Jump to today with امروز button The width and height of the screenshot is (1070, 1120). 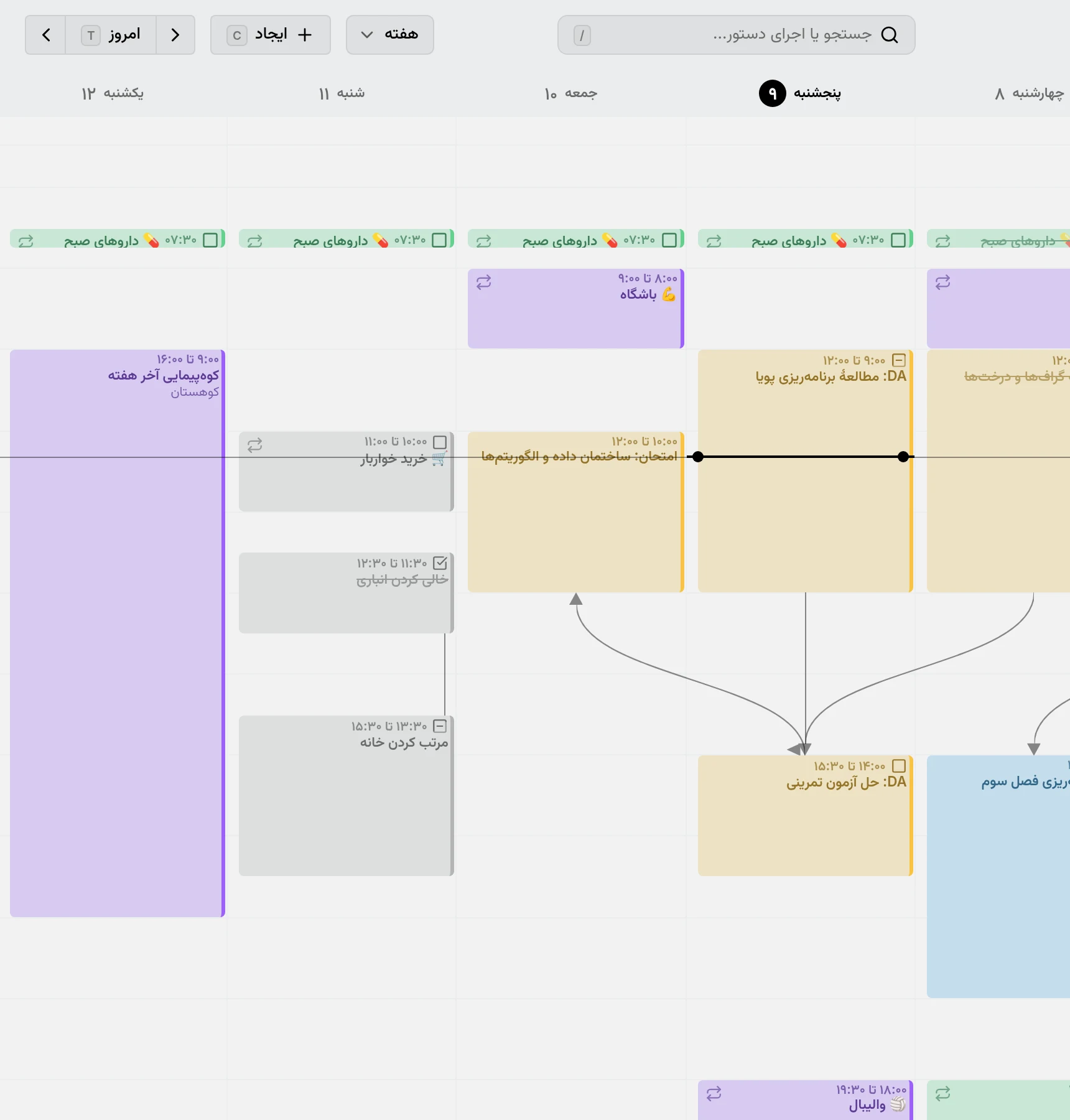click(x=111, y=35)
